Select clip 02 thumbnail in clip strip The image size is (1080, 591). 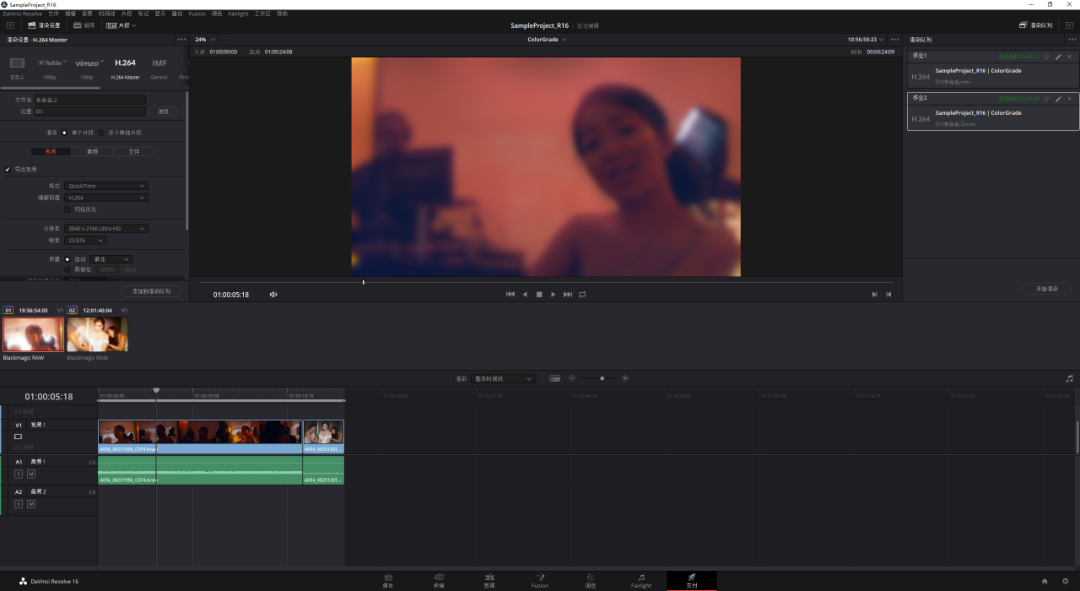[x=97, y=334]
